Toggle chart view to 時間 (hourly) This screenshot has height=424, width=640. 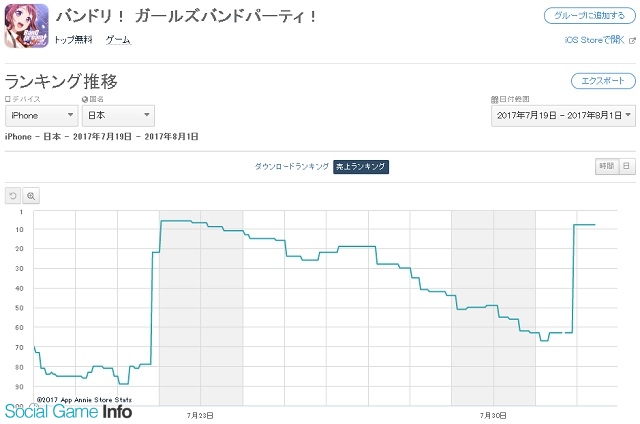pyautogui.click(x=607, y=166)
